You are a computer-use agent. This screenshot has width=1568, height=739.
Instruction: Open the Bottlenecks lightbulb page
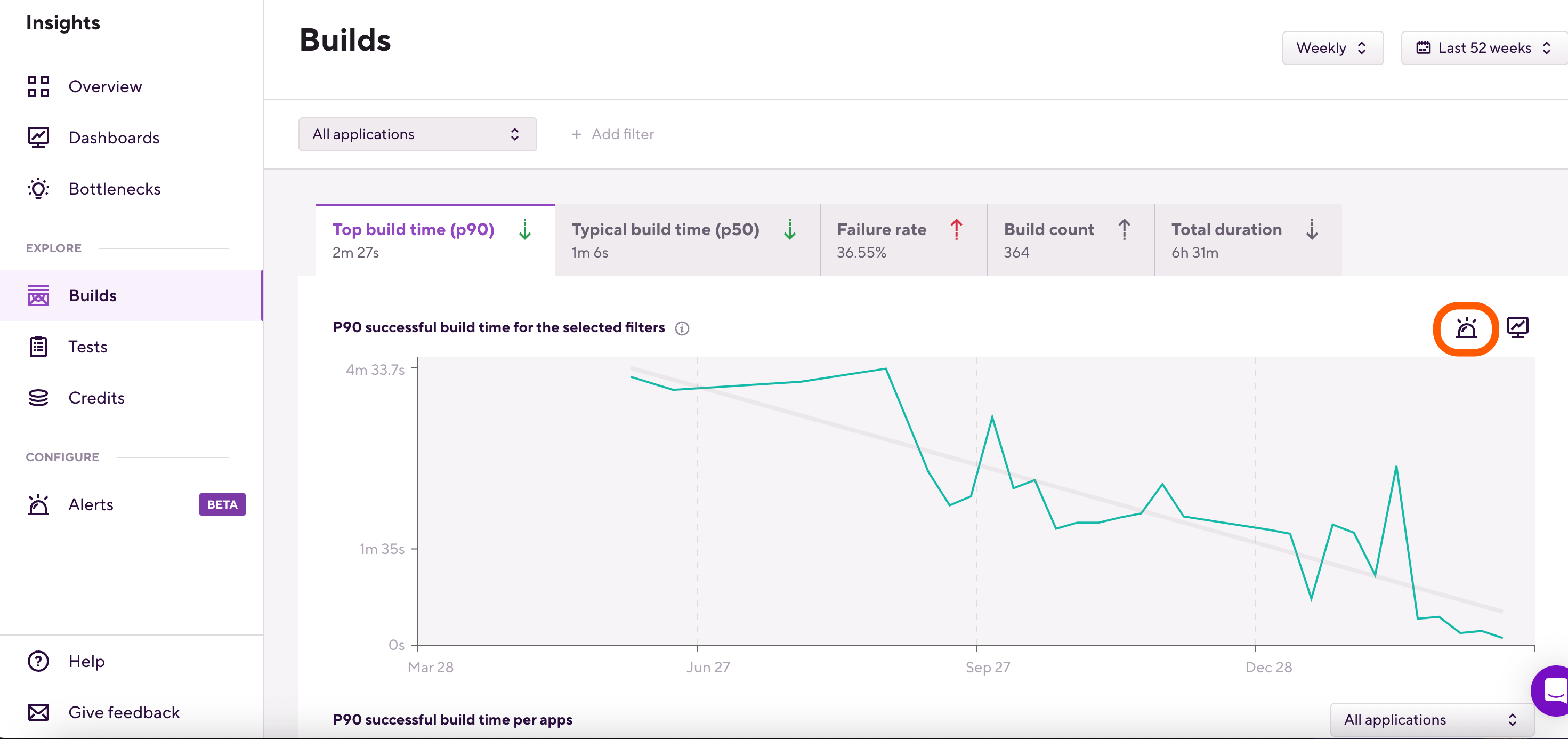(115, 189)
